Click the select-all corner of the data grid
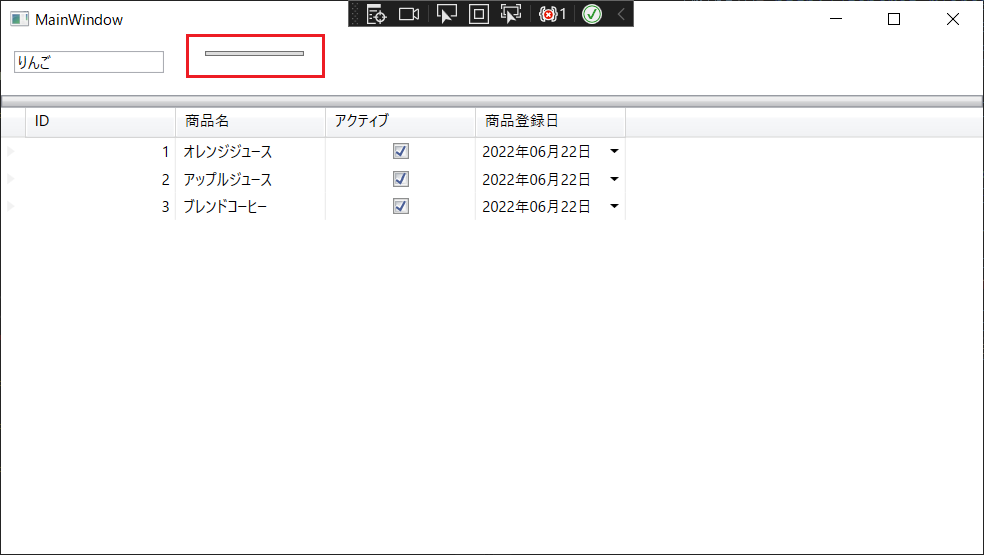The image size is (984, 555). pos(13,122)
